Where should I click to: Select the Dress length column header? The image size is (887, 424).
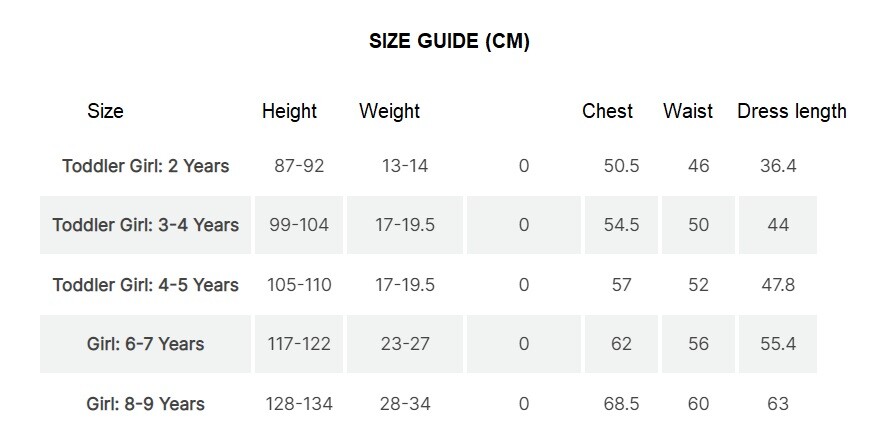point(791,111)
